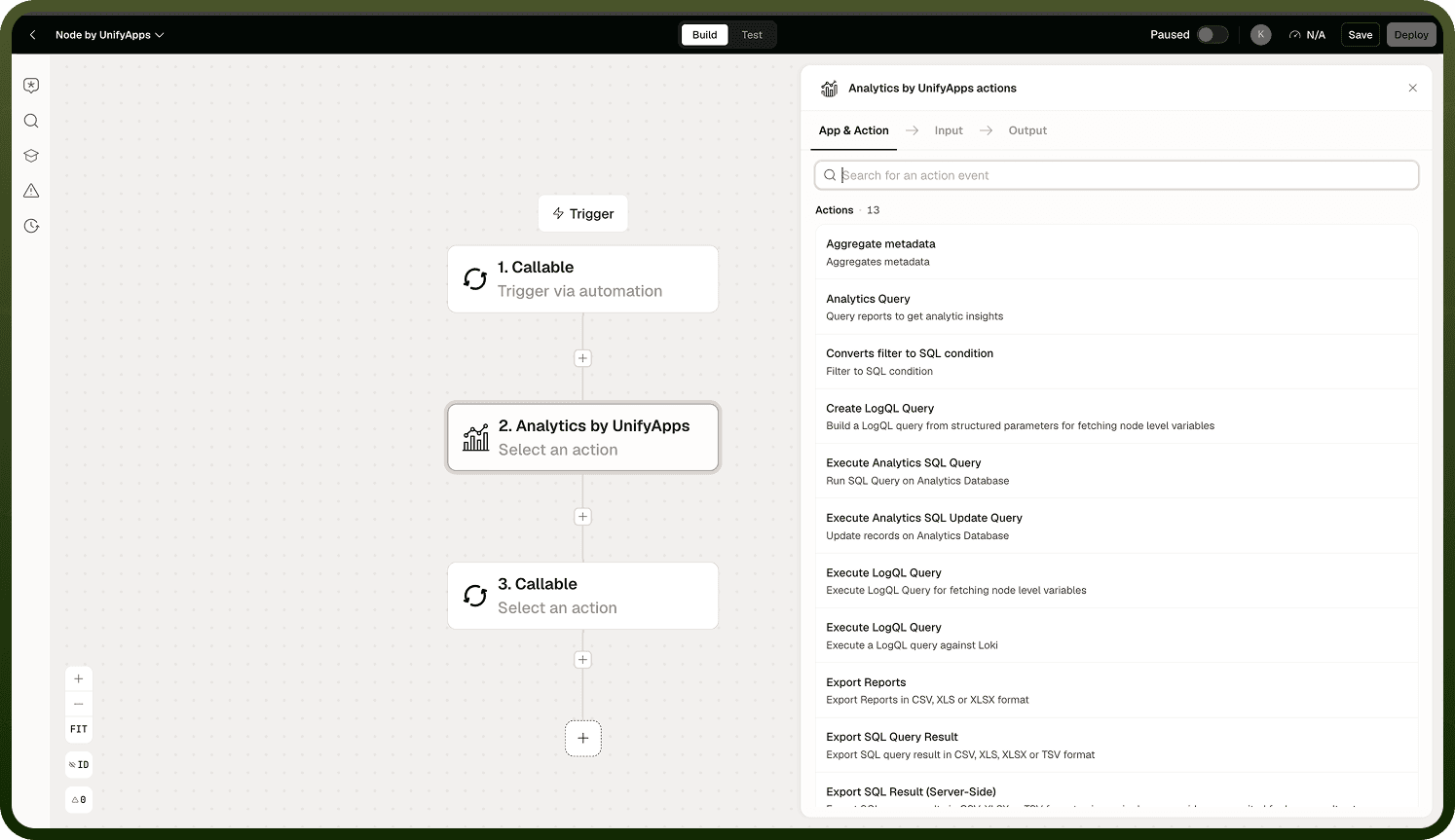Choose the Analytics Query action

pyautogui.click(x=1116, y=308)
